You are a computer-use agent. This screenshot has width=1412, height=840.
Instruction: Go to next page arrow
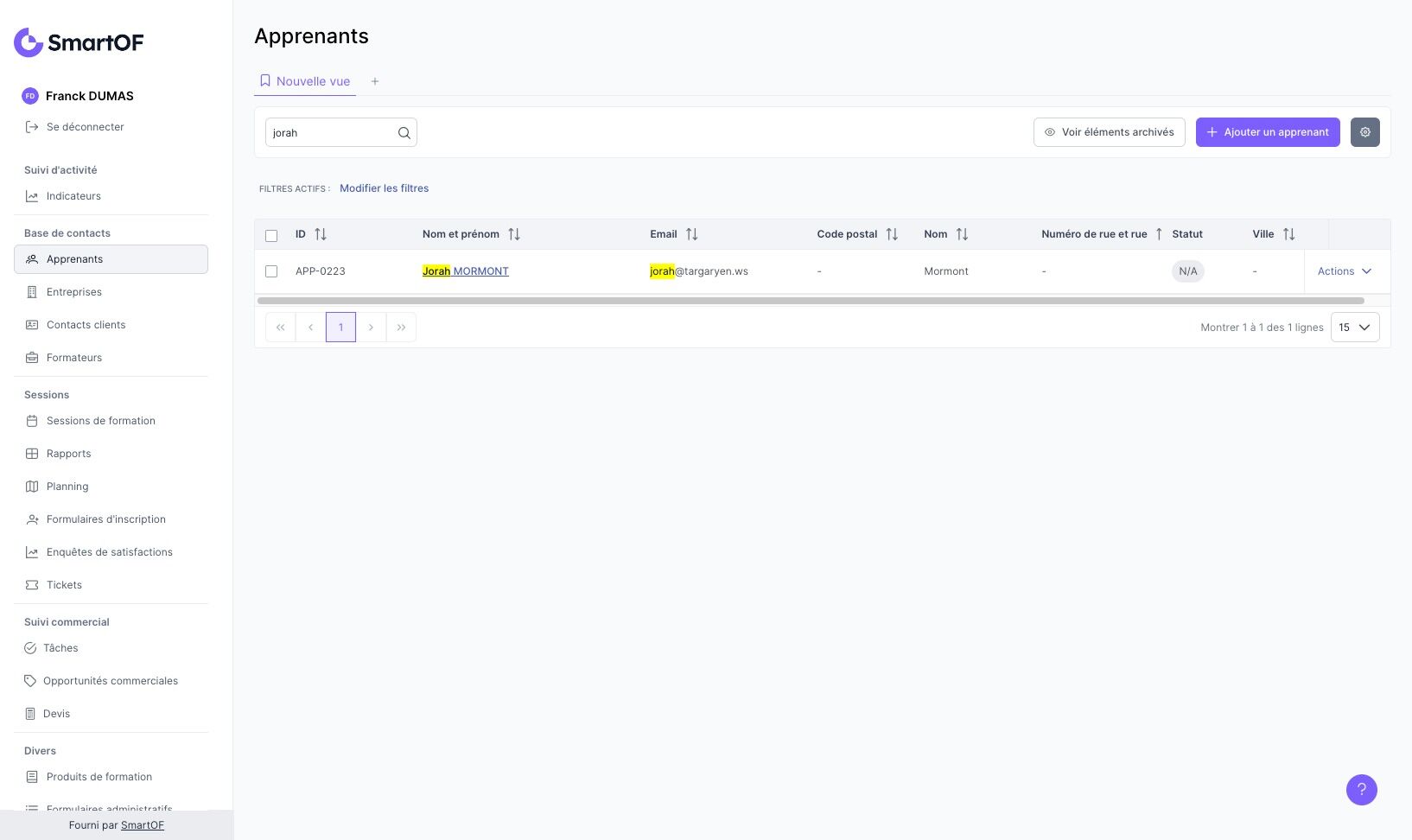point(371,328)
